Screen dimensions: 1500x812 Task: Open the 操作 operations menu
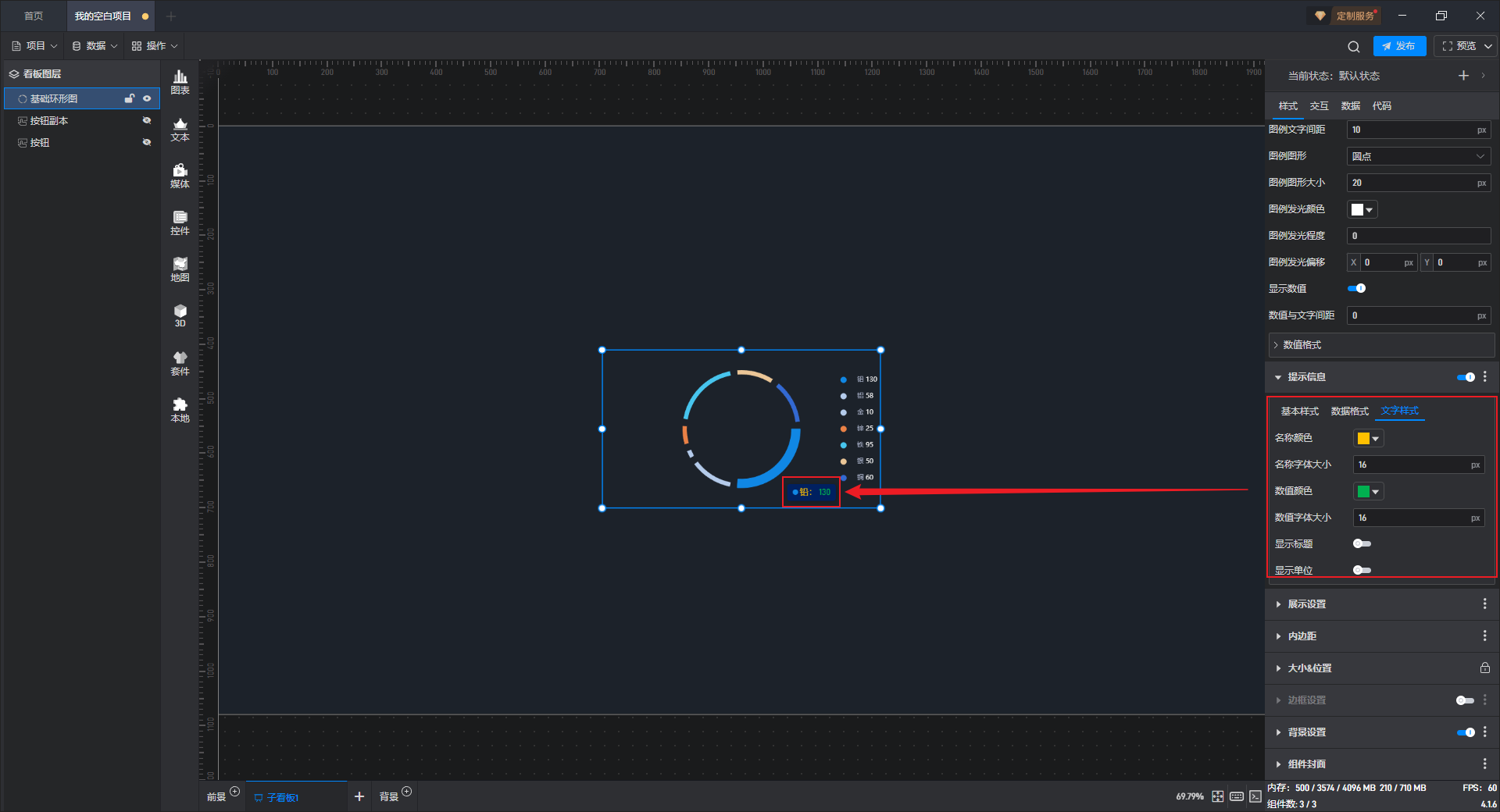point(155,46)
